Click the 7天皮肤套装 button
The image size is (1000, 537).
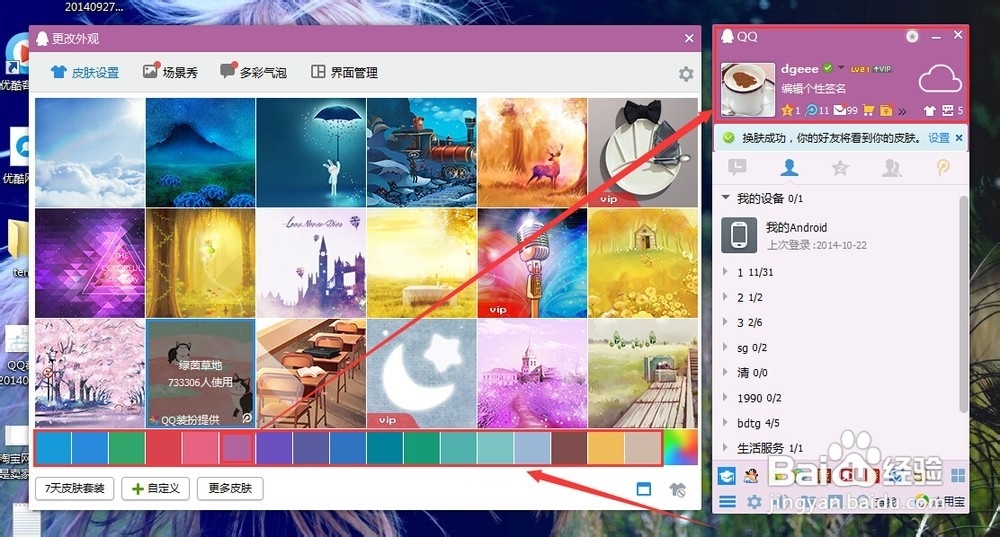pyautogui.click(x=75, y=489)
